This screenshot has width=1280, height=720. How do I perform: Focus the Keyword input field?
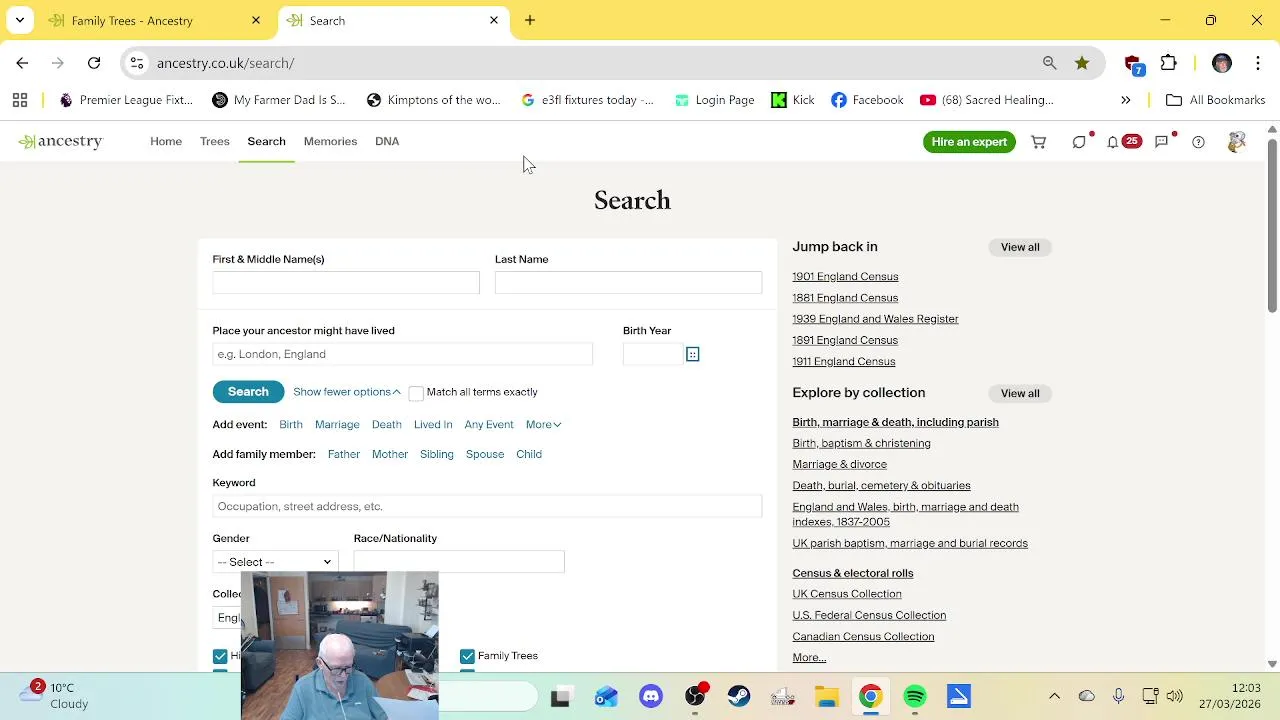tap(487, 506)
